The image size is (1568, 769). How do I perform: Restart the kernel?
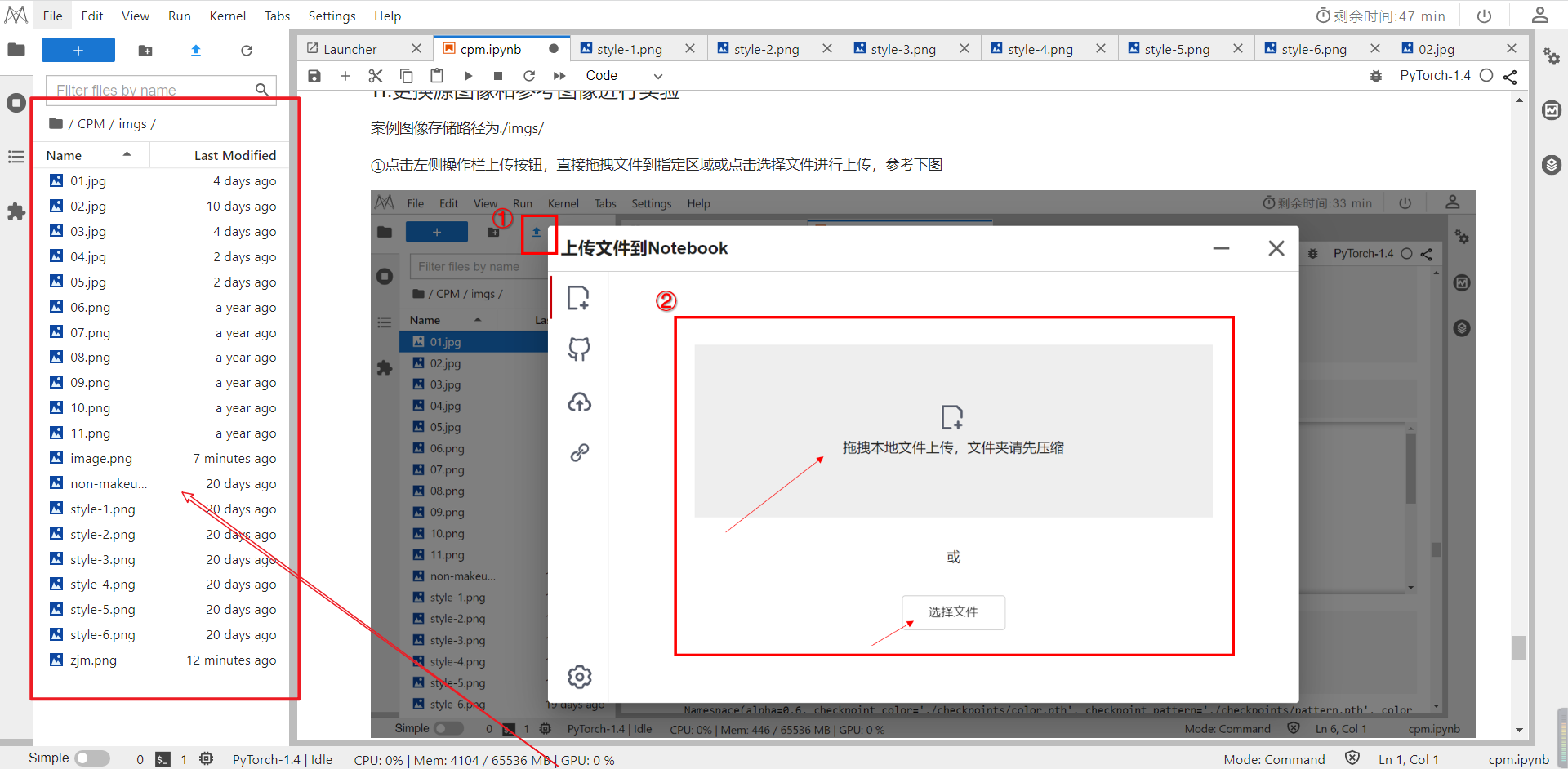529,76
